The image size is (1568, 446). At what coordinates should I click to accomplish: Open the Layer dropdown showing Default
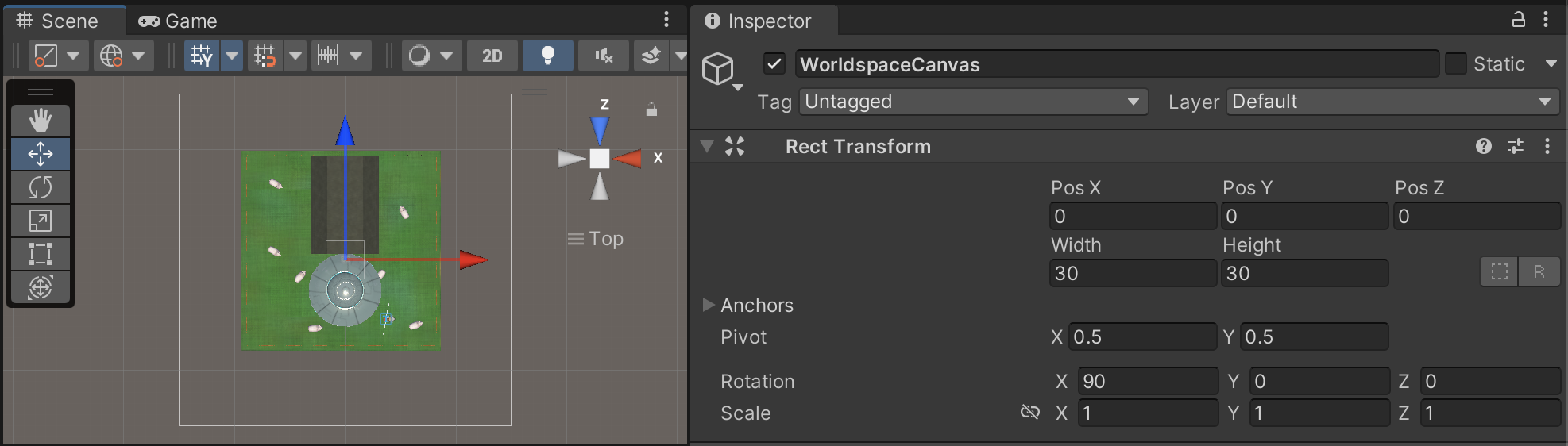tap(1392, 102)
